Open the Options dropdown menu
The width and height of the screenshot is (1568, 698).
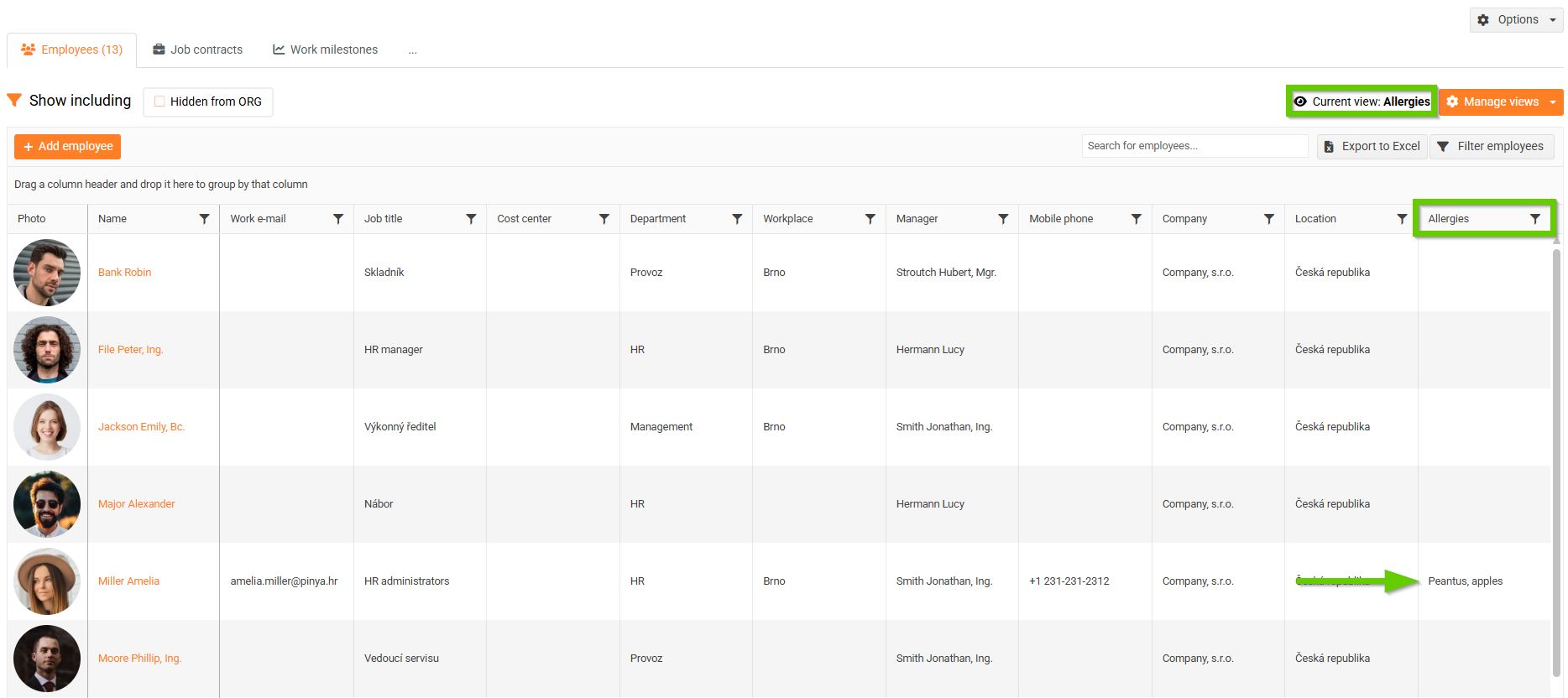coord(1517,19)
